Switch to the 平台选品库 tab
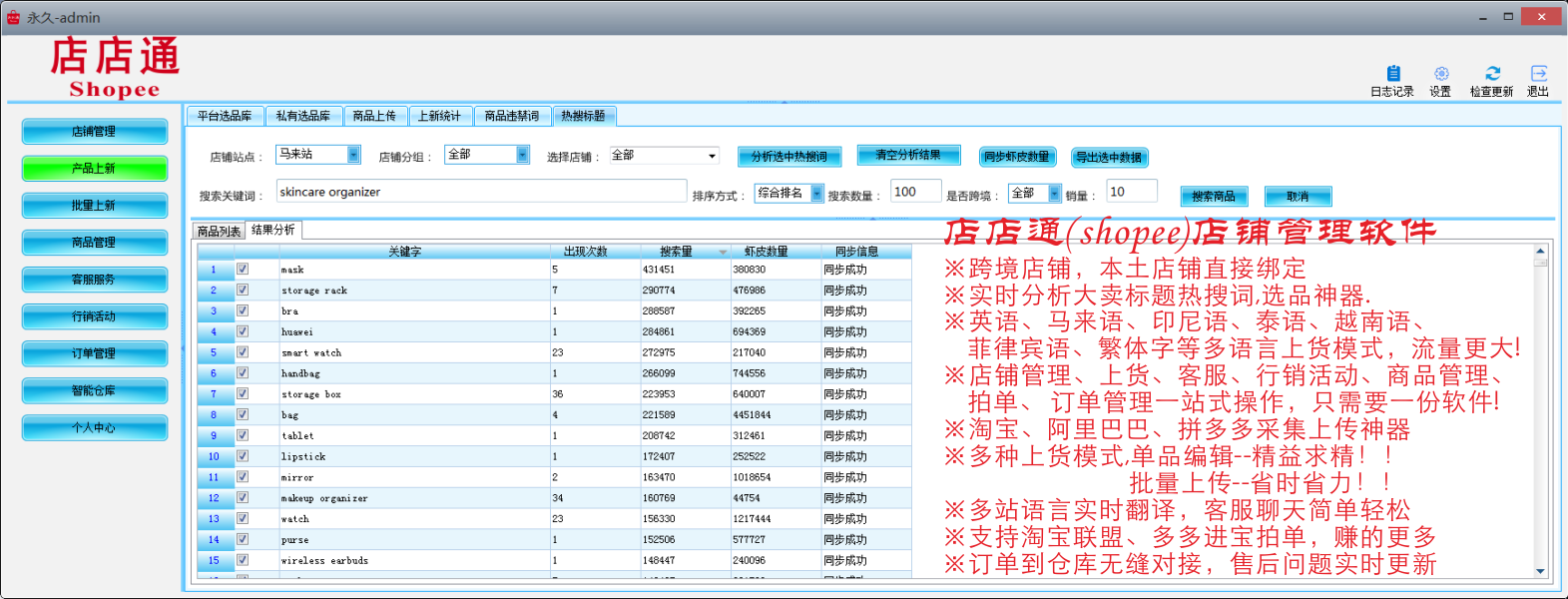 (225, 117)
